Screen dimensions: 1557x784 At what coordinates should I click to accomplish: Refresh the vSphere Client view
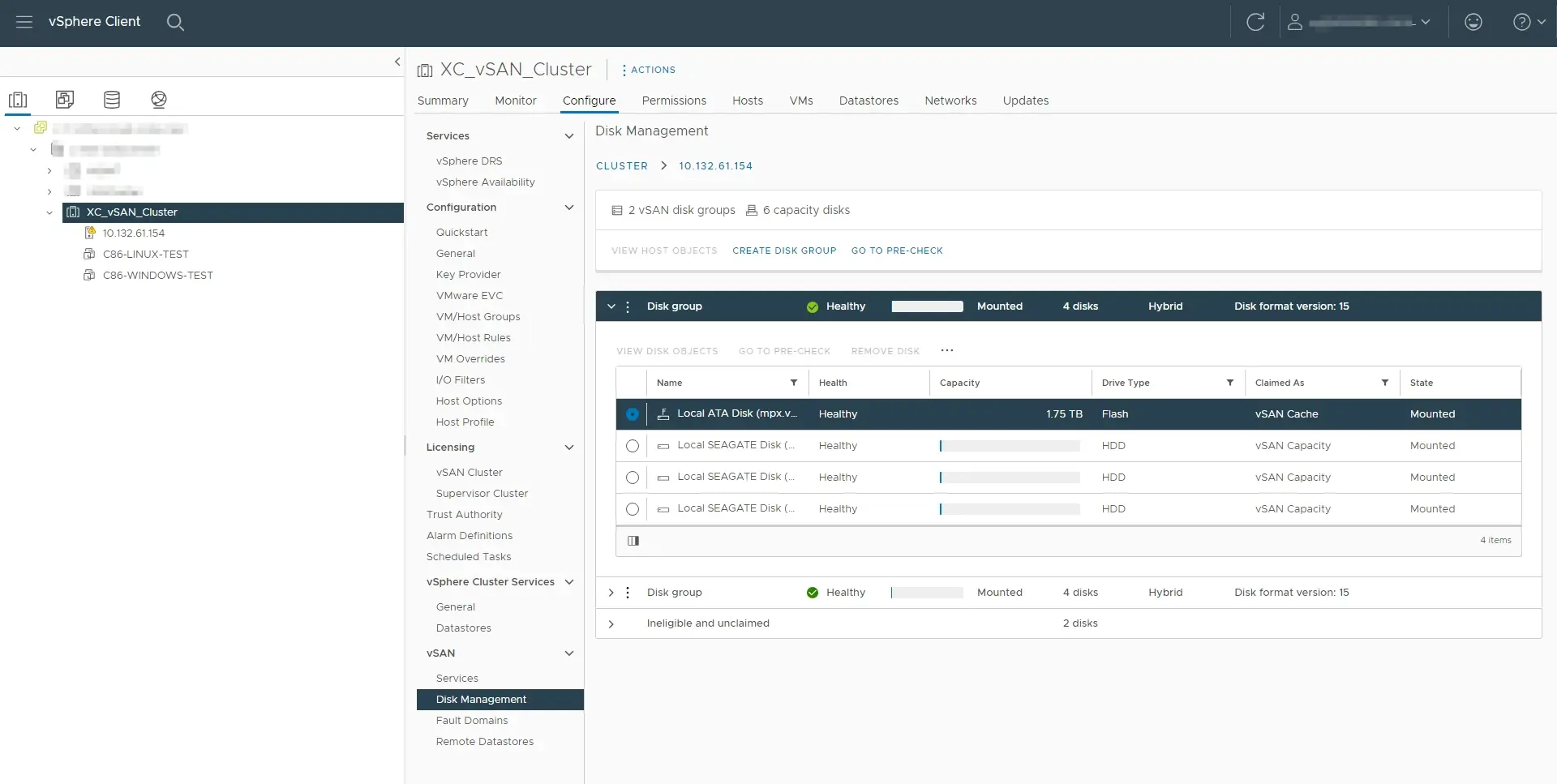pyautogui.click(x=1255, y=22)
